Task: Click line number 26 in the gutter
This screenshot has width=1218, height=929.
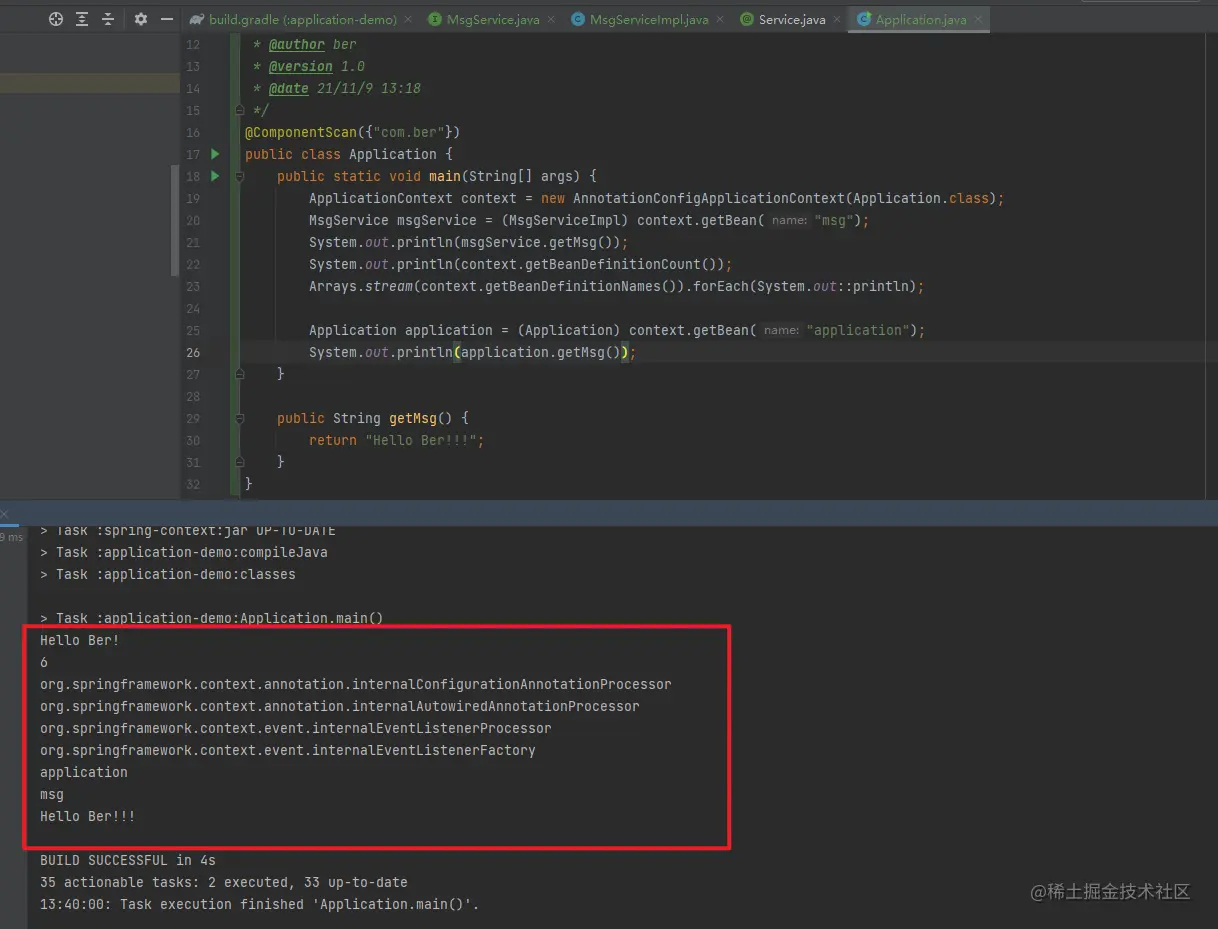Action: coord(193,352)
